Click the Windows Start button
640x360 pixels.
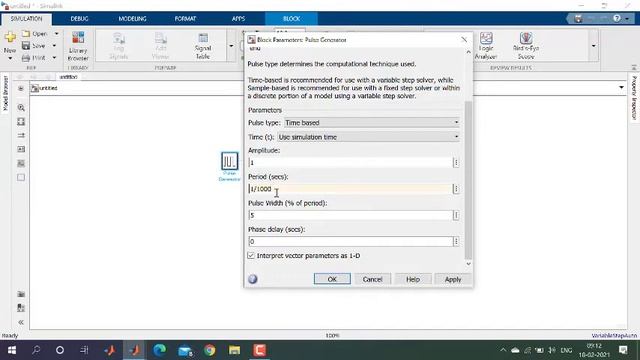click(x=11, y=350)
